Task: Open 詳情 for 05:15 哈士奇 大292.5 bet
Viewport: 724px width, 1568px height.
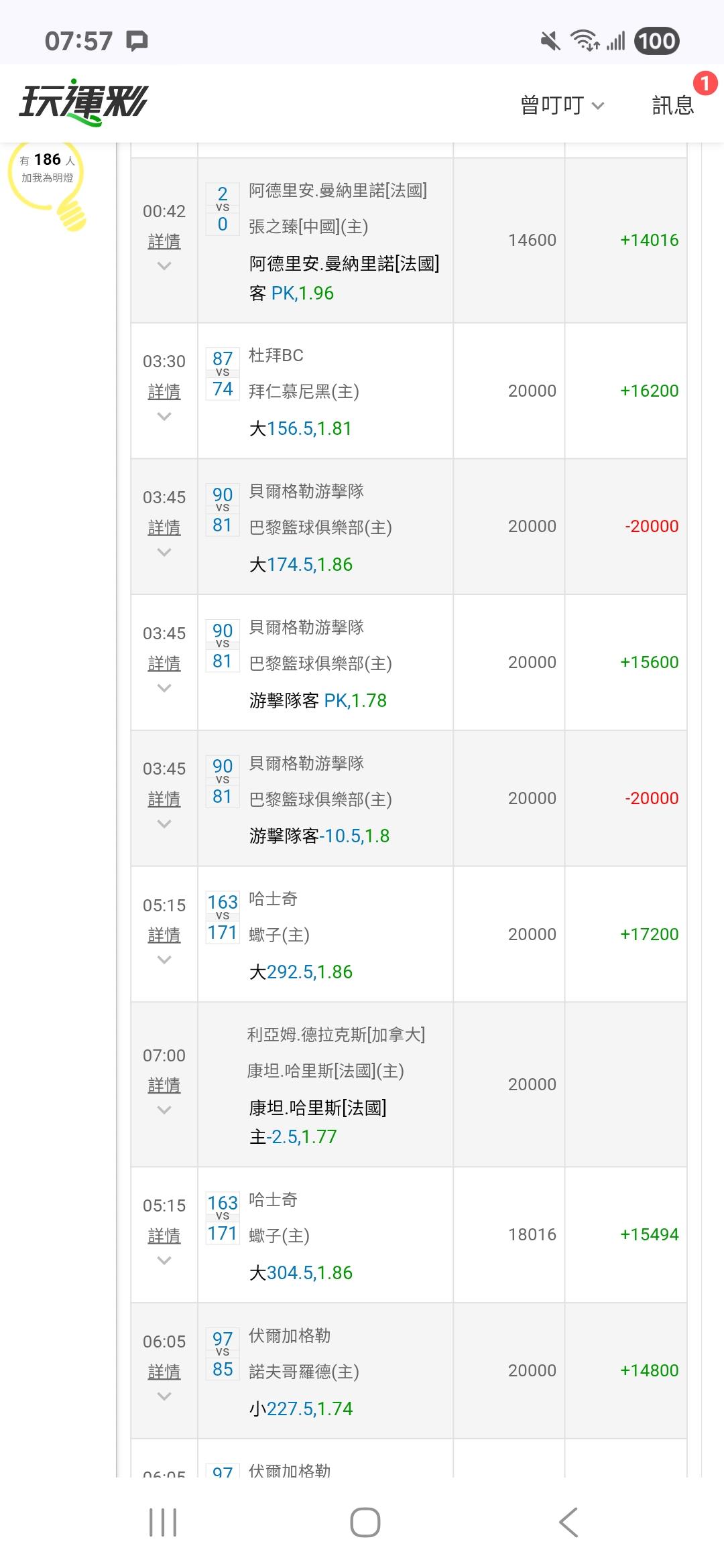Action: click(x=164, y=935)
